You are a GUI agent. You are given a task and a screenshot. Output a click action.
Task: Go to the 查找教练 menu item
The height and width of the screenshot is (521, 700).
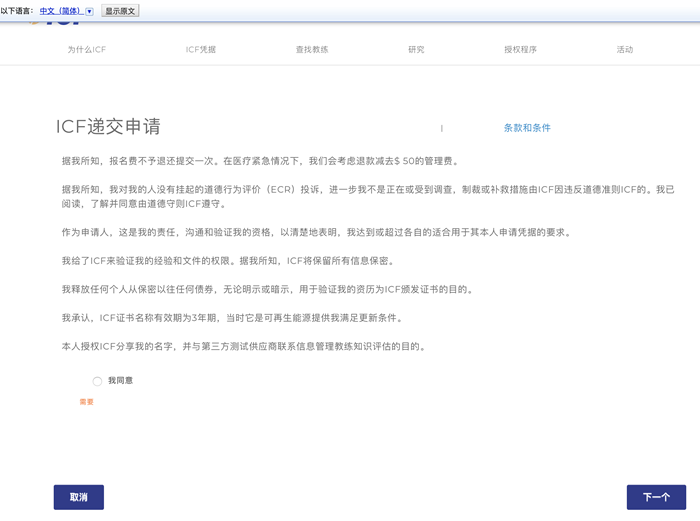[311, 49]
